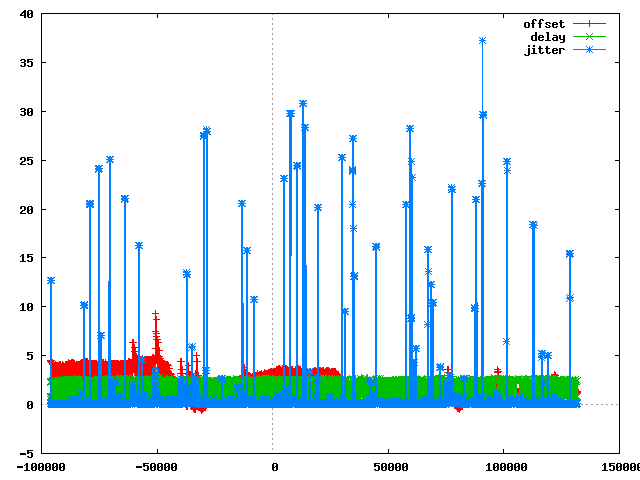Click the 'offset' legend label

tap(544, 24)
